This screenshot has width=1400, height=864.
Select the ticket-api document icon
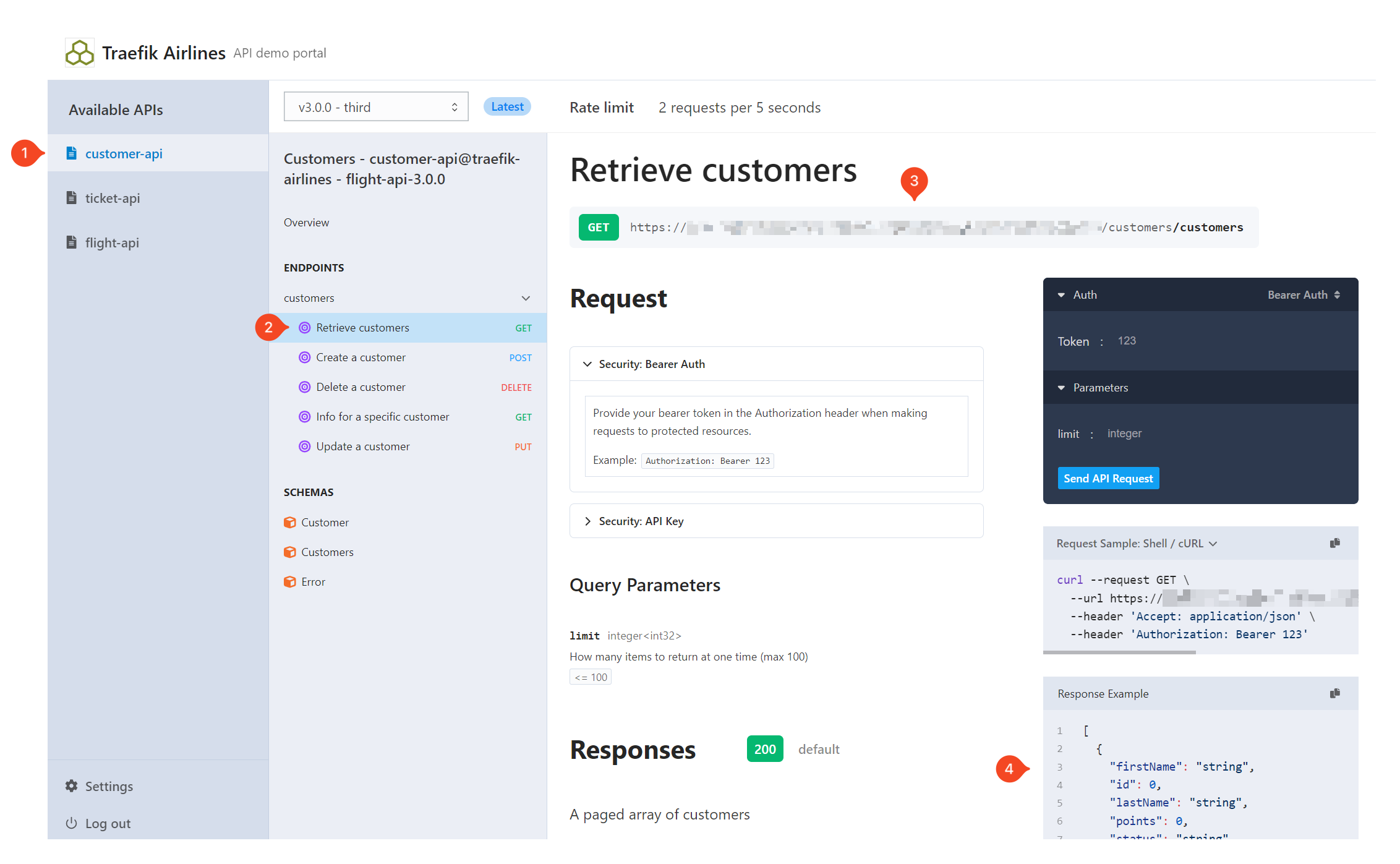tap(70, 198)
